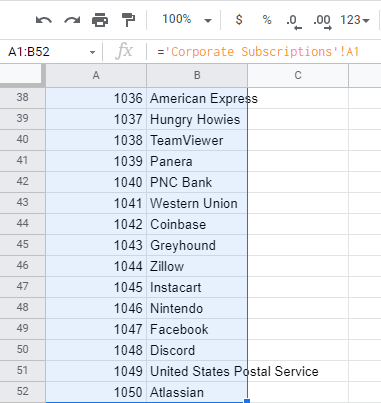Viewport: 381px width, 403px height.
Task: Click the American Express cell
Action: coord(197,98)
